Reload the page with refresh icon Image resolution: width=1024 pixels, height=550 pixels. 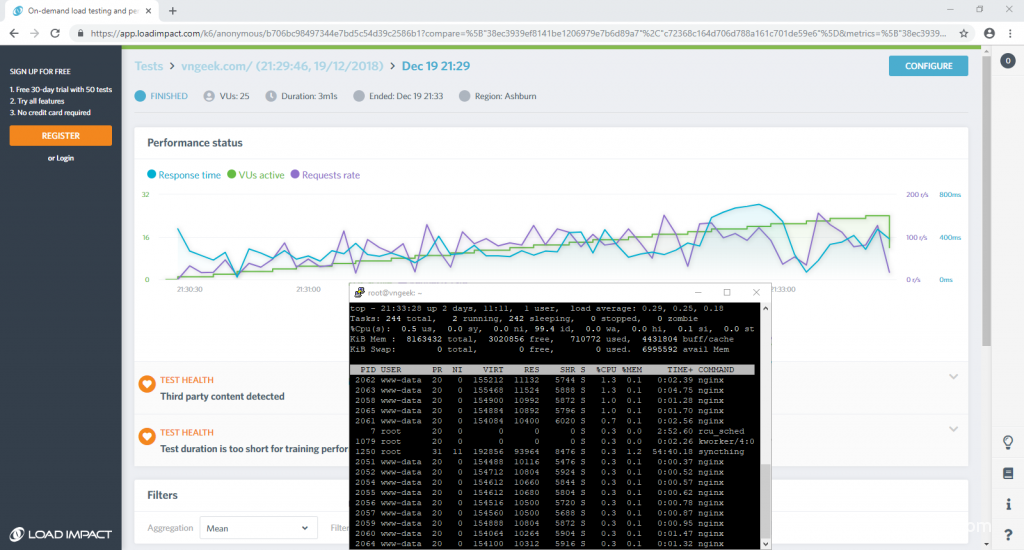point(55,33)
